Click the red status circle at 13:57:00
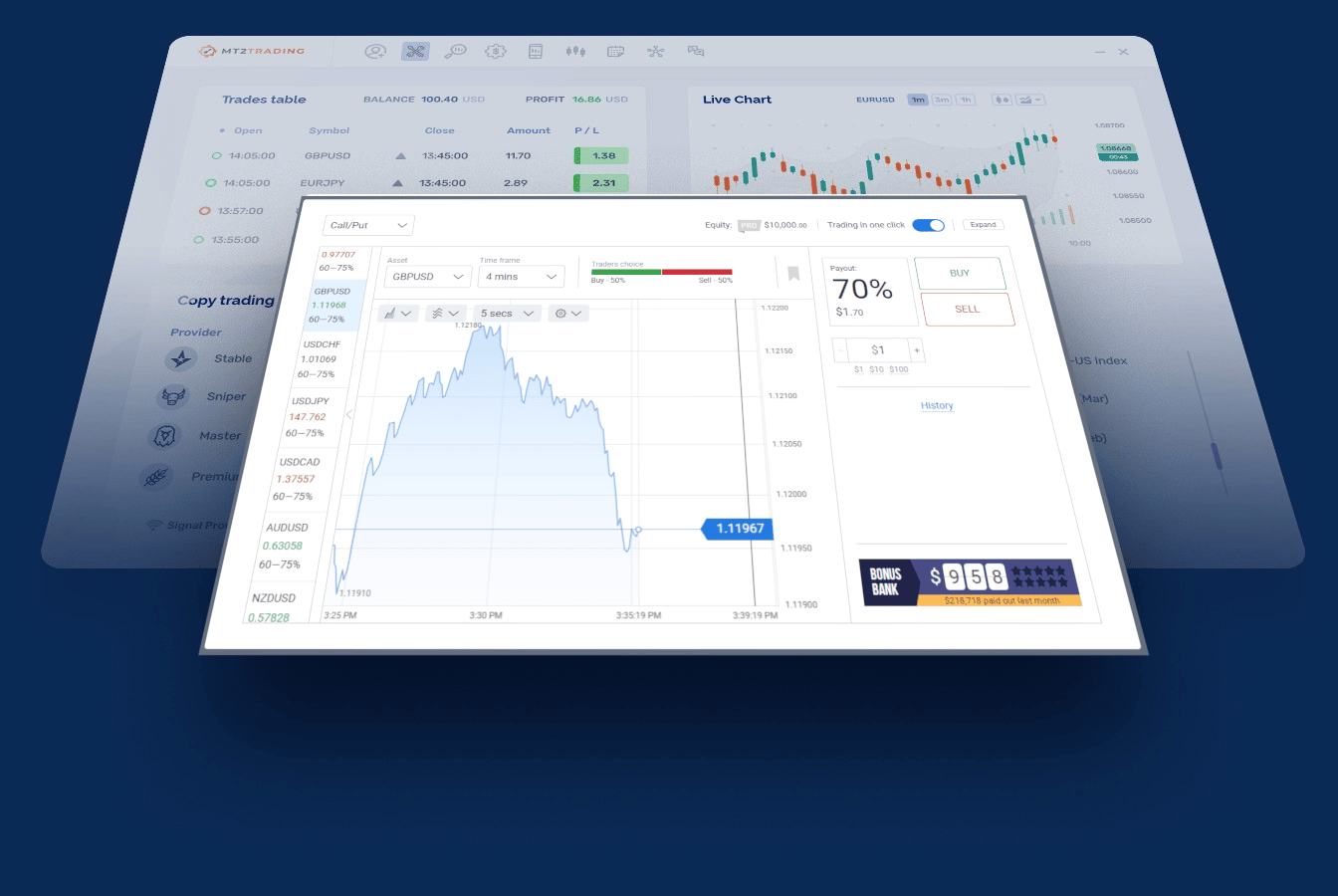The image size is (1338, 896). click(x=205, y=211)
